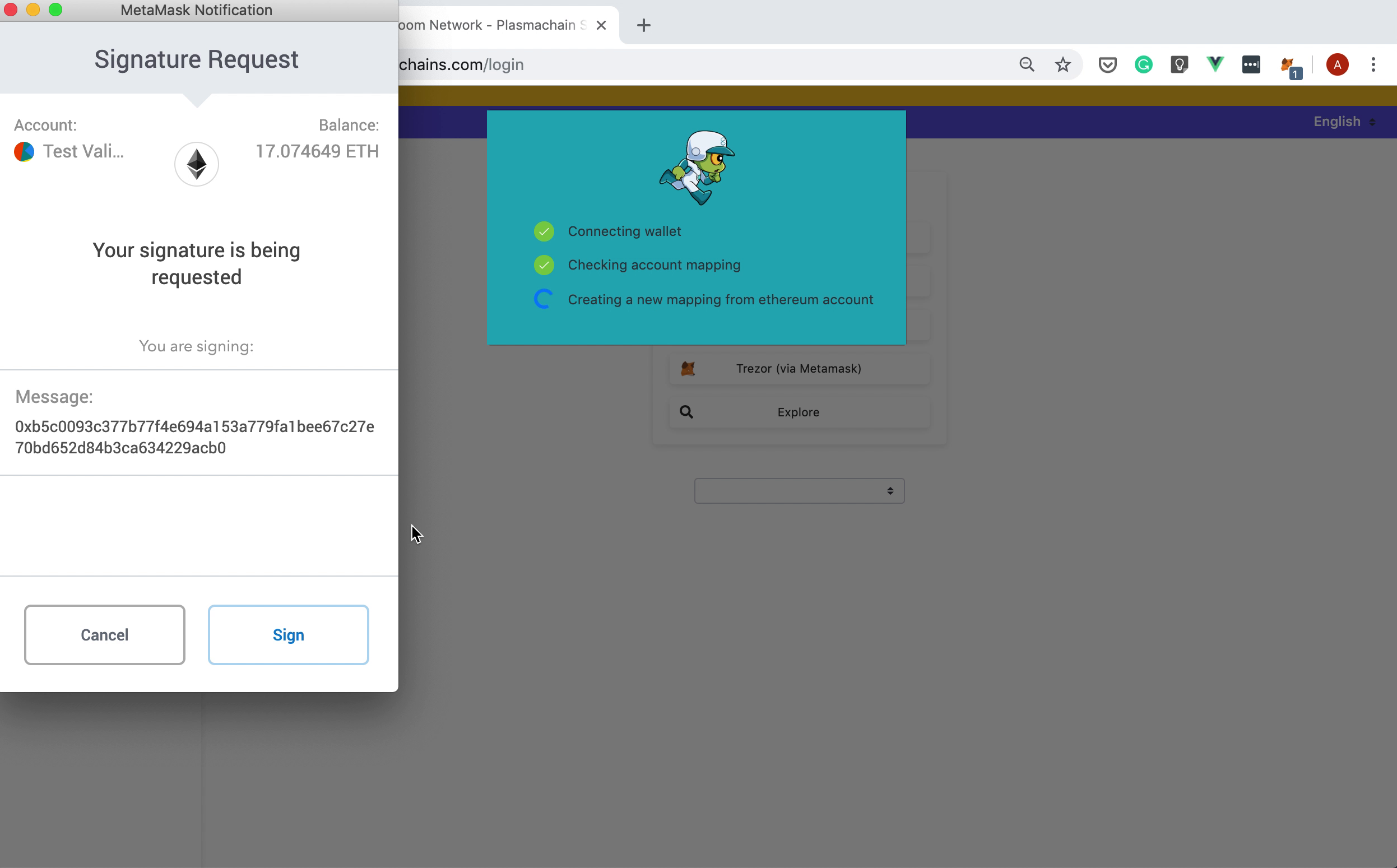Open the empty dropdown below login options
1397x868 pixels.
coord(799,491)
